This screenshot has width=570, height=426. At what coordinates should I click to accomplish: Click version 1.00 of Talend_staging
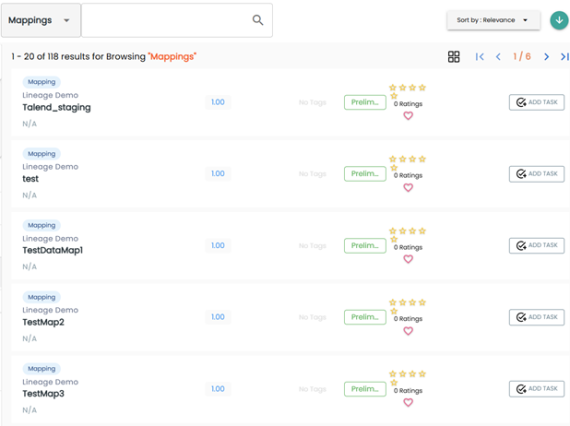click(218, 102)
